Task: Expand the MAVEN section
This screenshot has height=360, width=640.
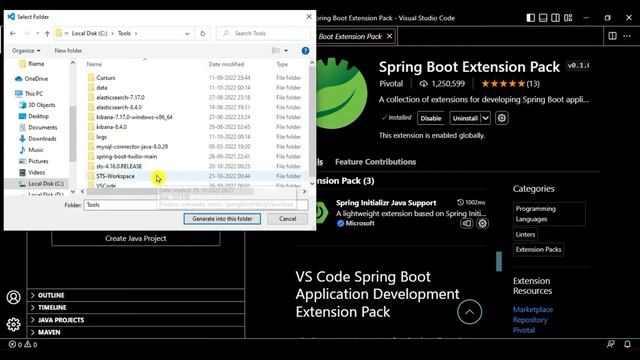Action: pos(136,332)
